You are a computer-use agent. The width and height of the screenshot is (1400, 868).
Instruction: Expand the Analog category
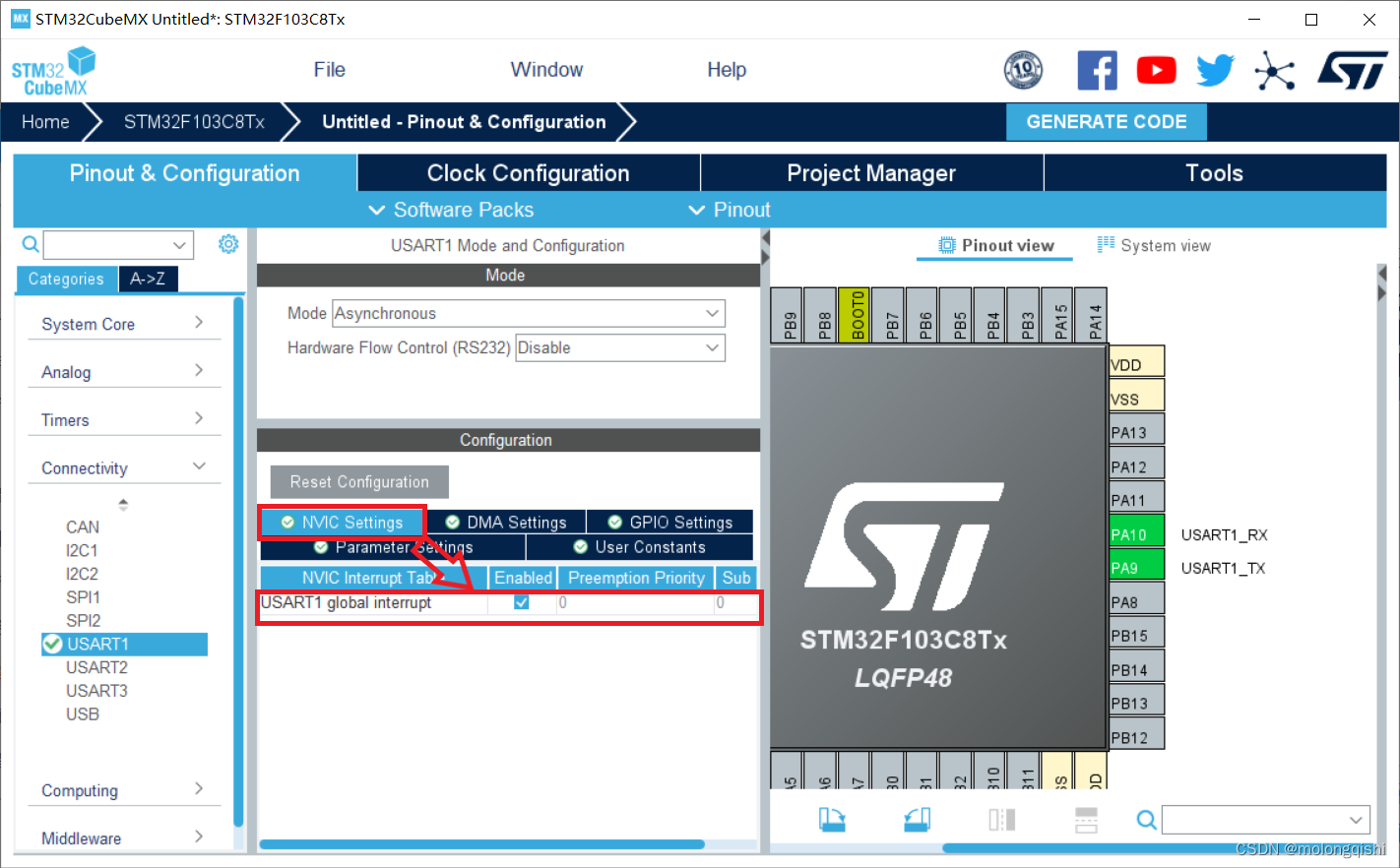122,372
